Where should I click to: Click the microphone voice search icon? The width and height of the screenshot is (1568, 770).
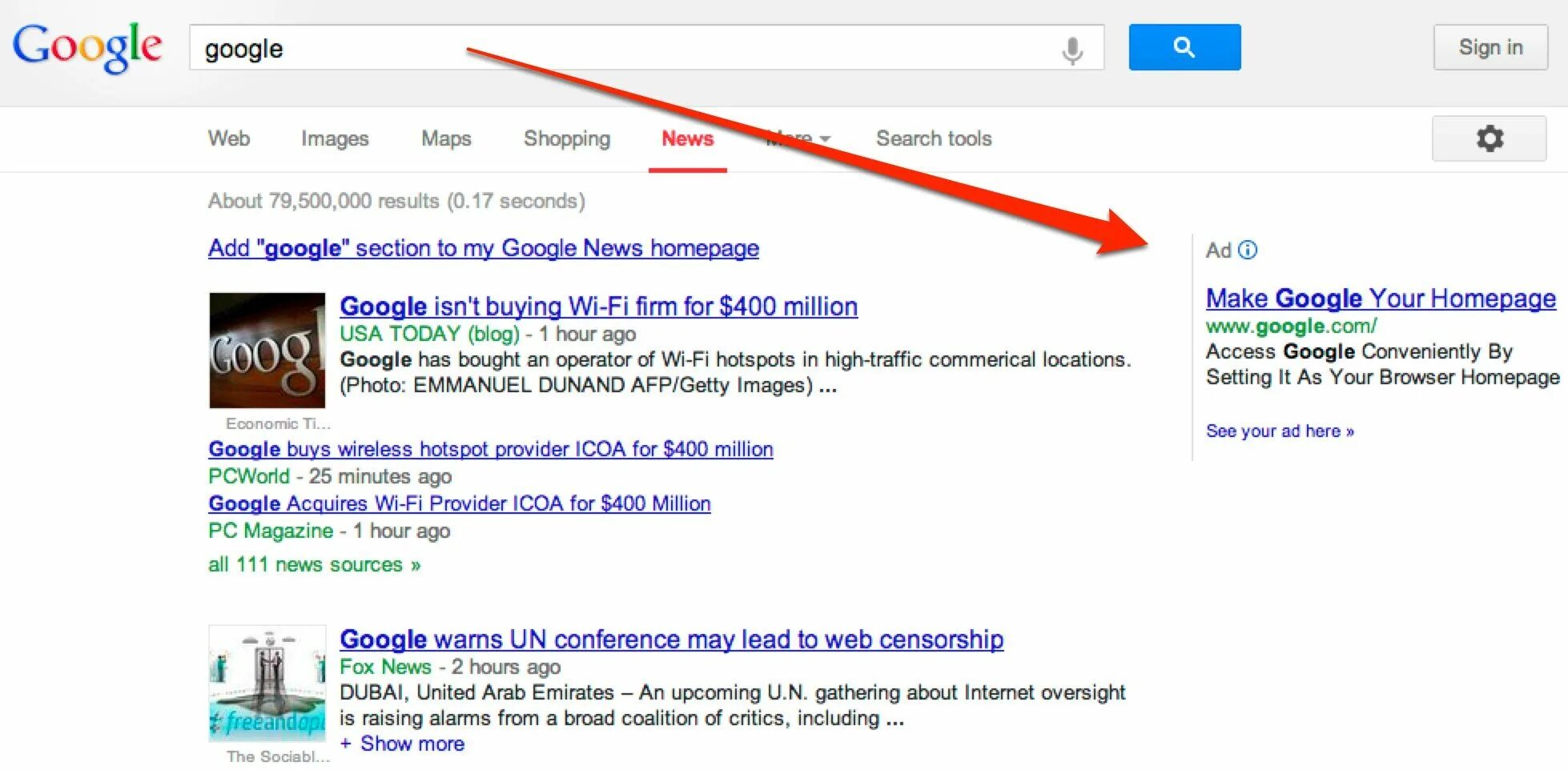coord(1072,50)
